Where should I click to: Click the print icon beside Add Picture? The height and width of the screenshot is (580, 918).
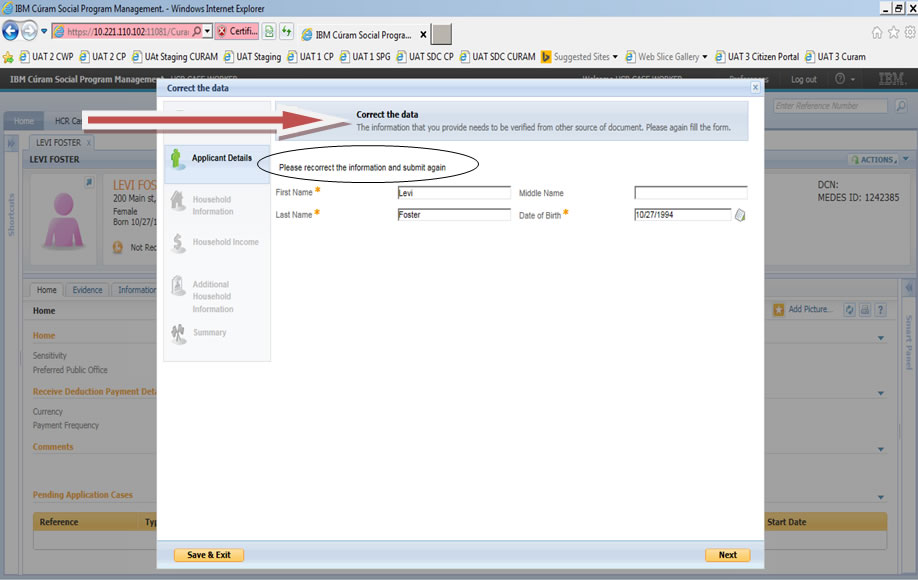[x=865, y=310]
